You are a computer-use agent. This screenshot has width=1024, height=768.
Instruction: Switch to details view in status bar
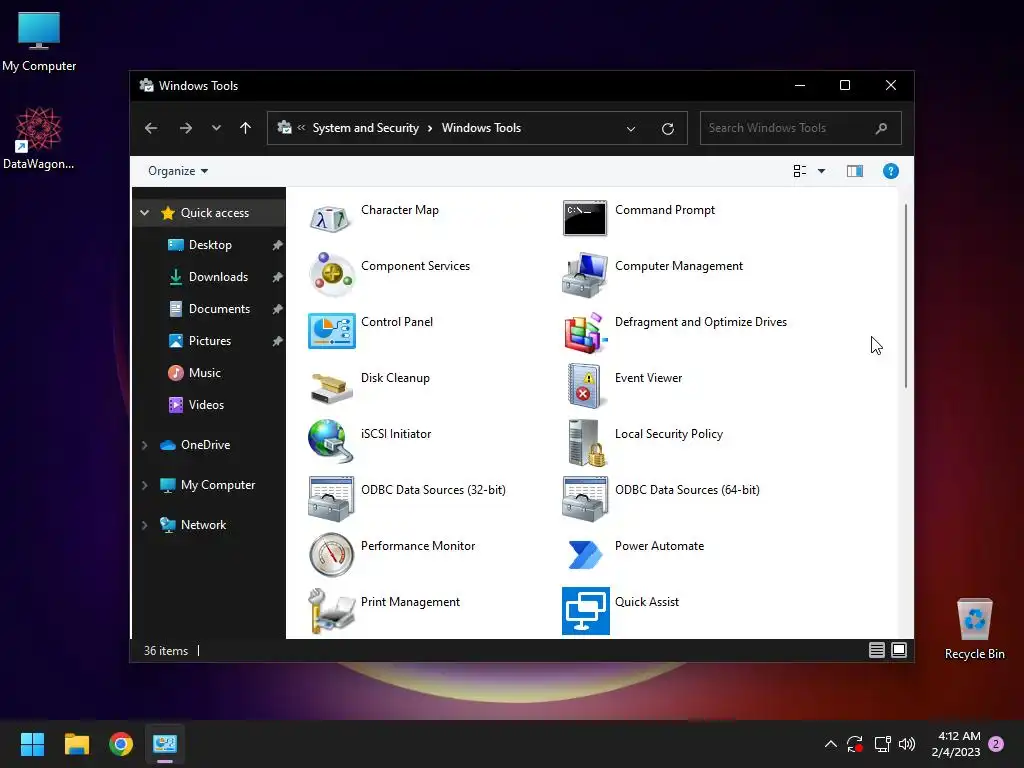876,650
